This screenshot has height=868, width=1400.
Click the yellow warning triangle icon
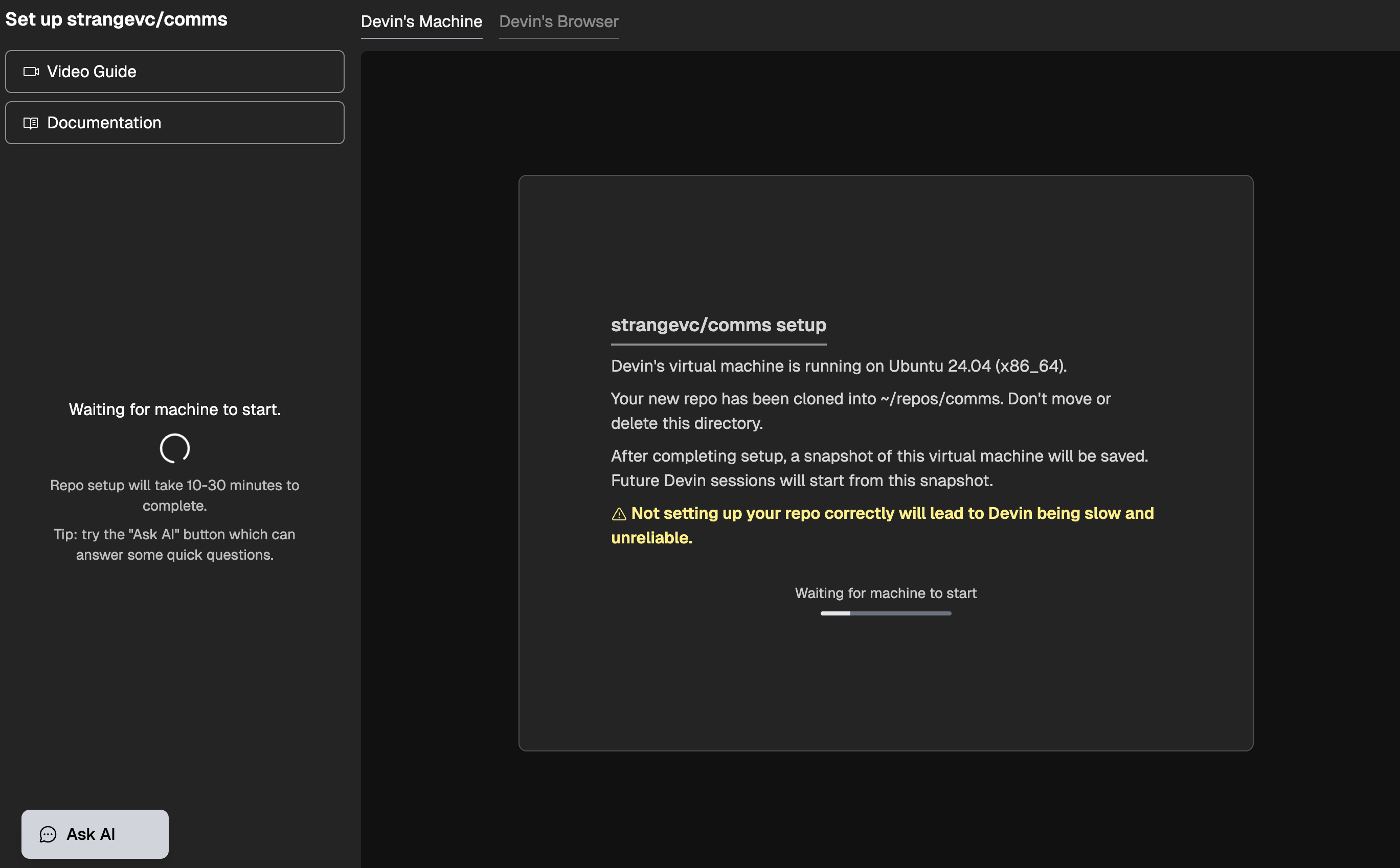click(x=619, y=514)
